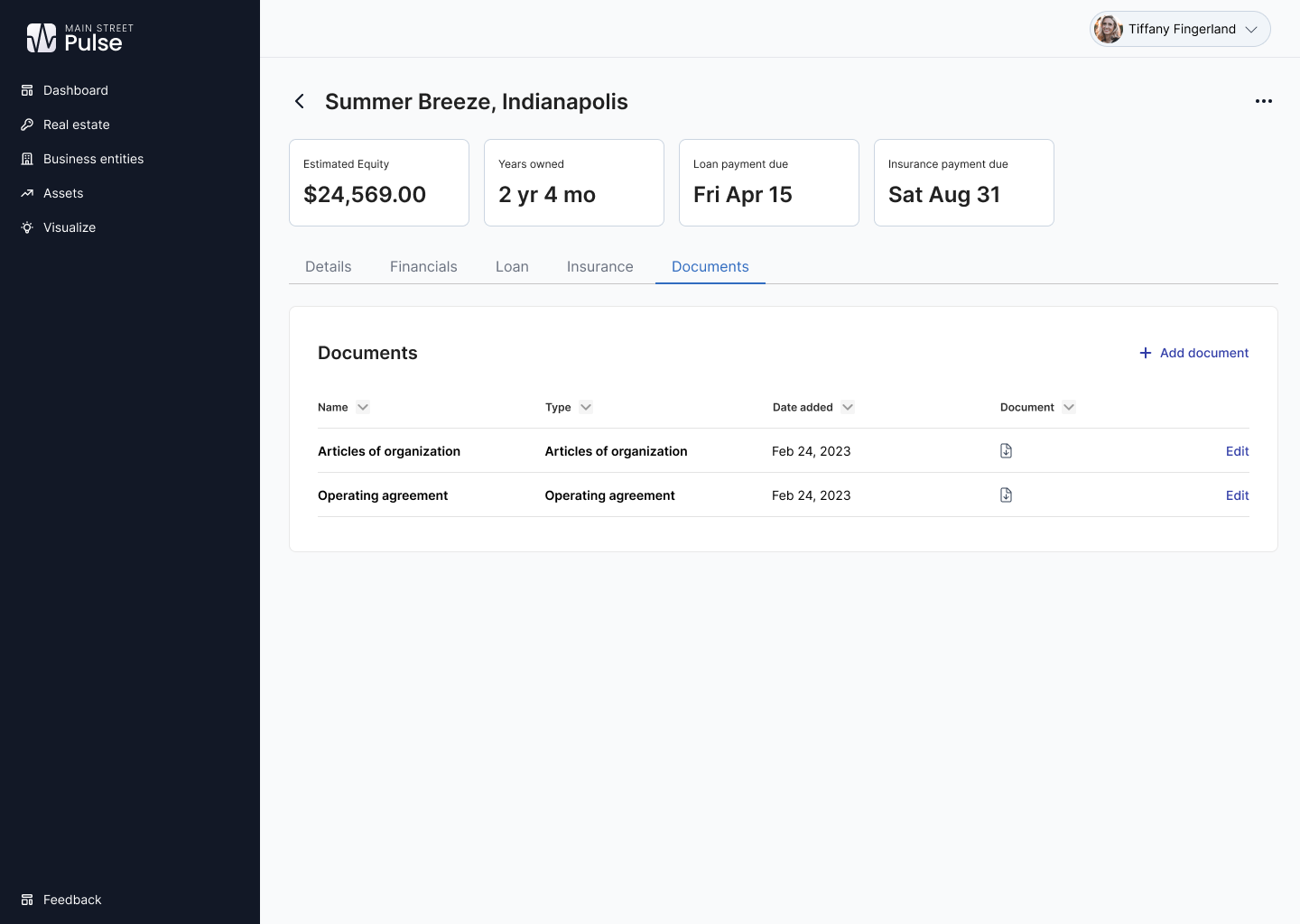Expand the Tiffany Fingerland user menu chevron
Viewport: 1300px width, 924px height.
1251,29
